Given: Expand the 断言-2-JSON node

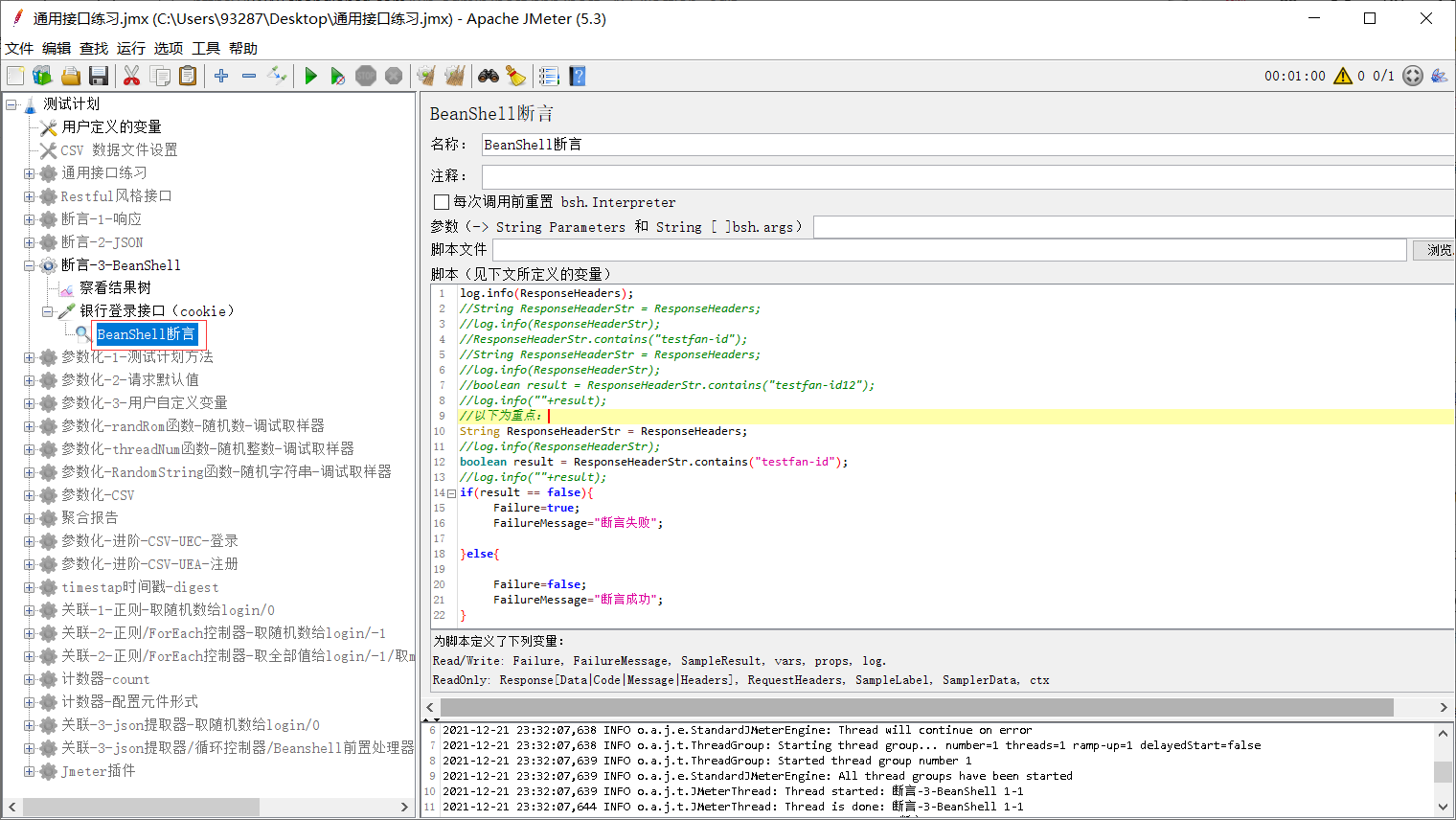Looking at the screenshot, I should (x=29, y=242).
